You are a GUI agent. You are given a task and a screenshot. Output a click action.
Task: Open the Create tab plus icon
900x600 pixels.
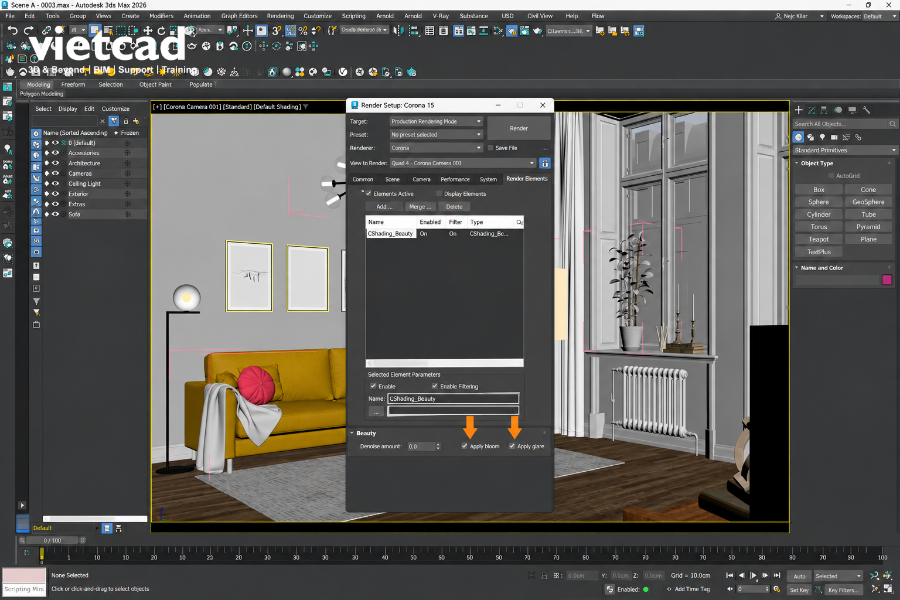pos(798,110)
